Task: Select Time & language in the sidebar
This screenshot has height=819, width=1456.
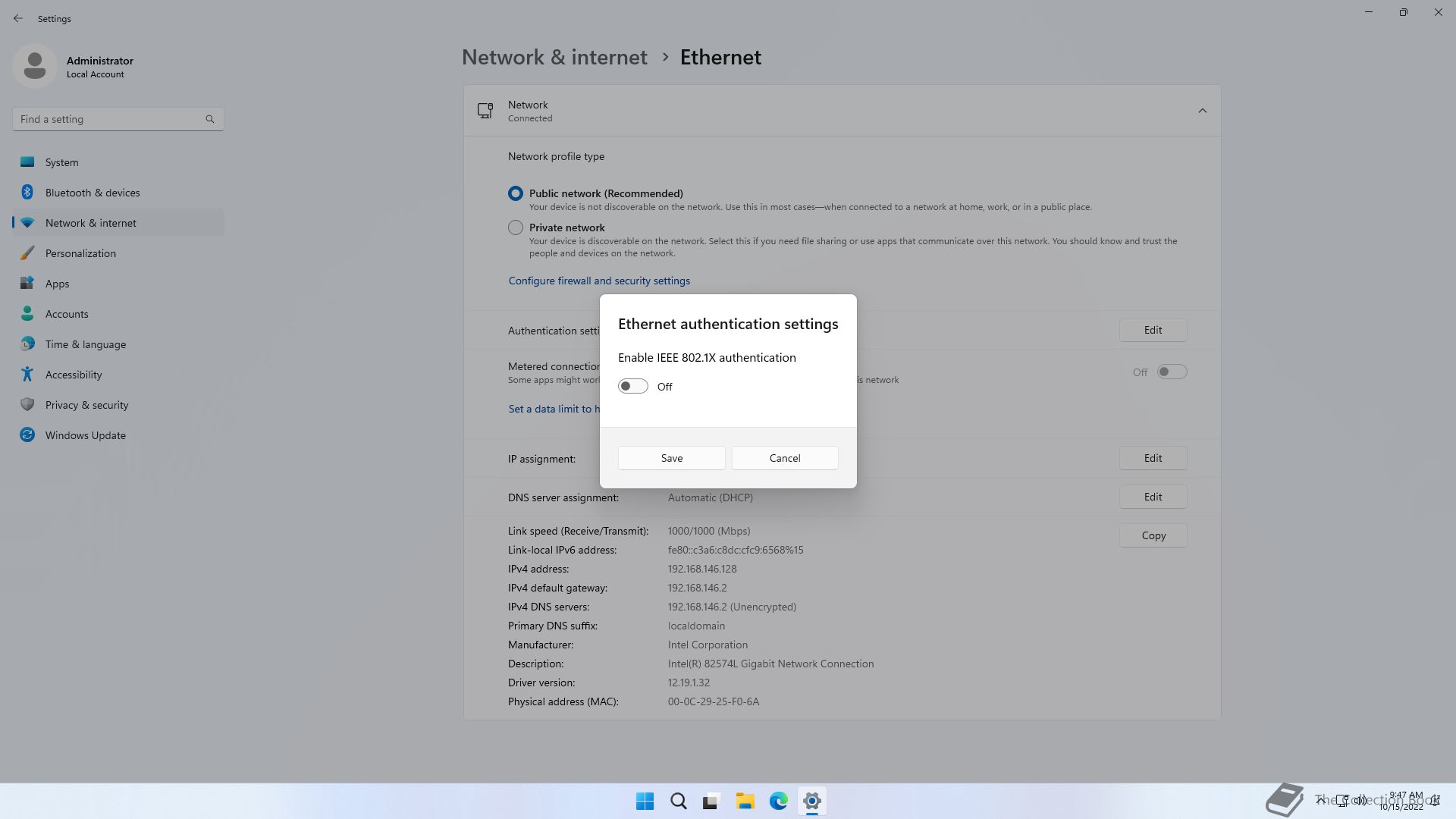Action: tap(86, 344)
